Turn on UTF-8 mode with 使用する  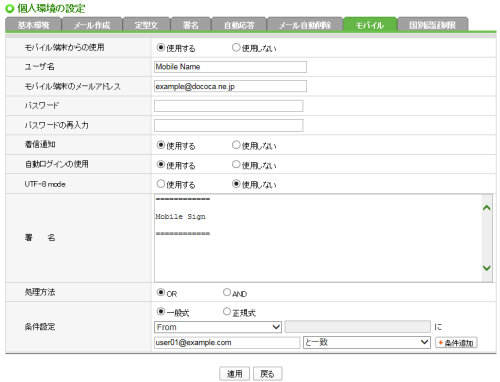(x=161, y=184)
